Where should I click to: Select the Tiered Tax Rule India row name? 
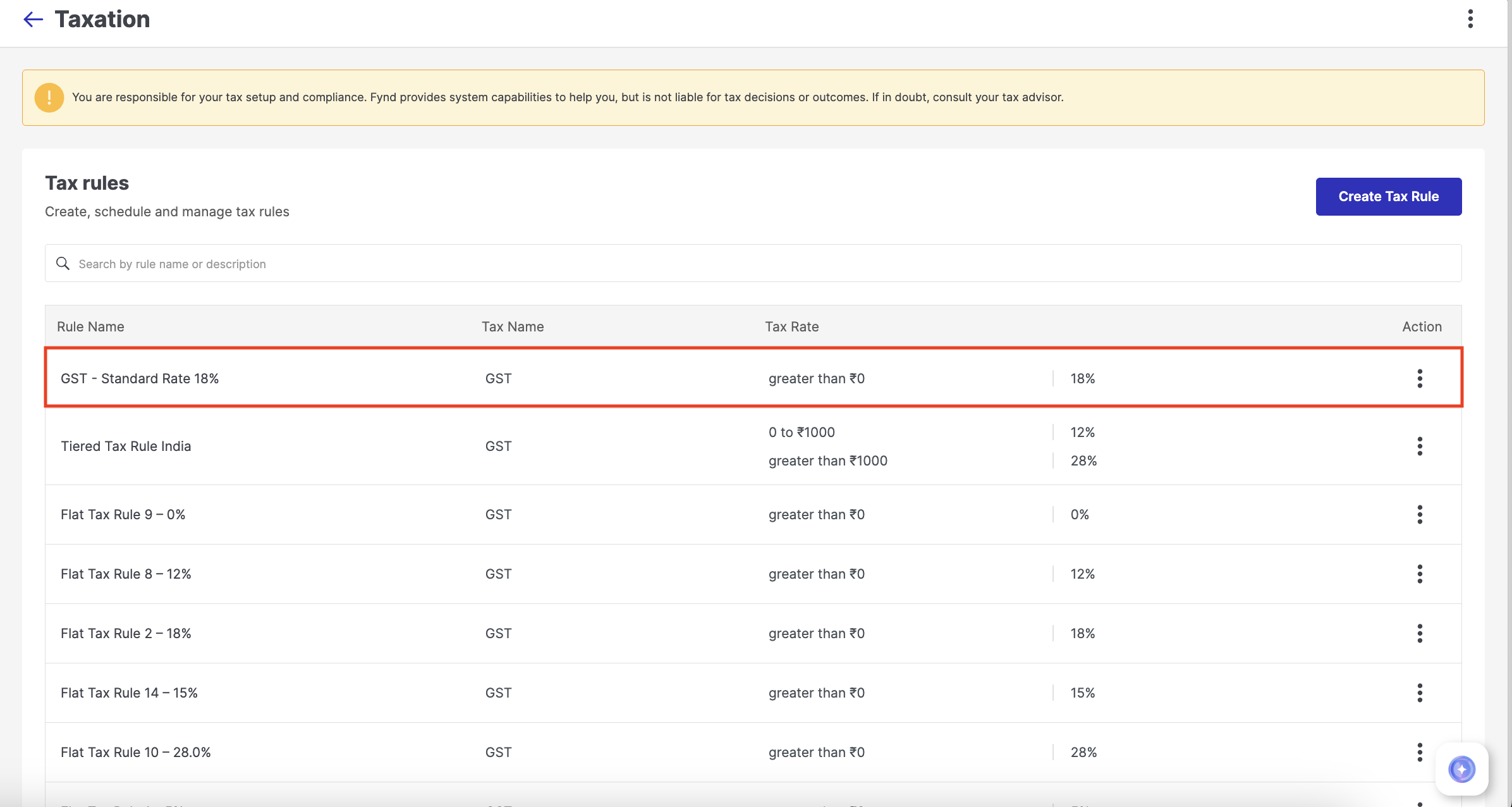coord(126,446)
